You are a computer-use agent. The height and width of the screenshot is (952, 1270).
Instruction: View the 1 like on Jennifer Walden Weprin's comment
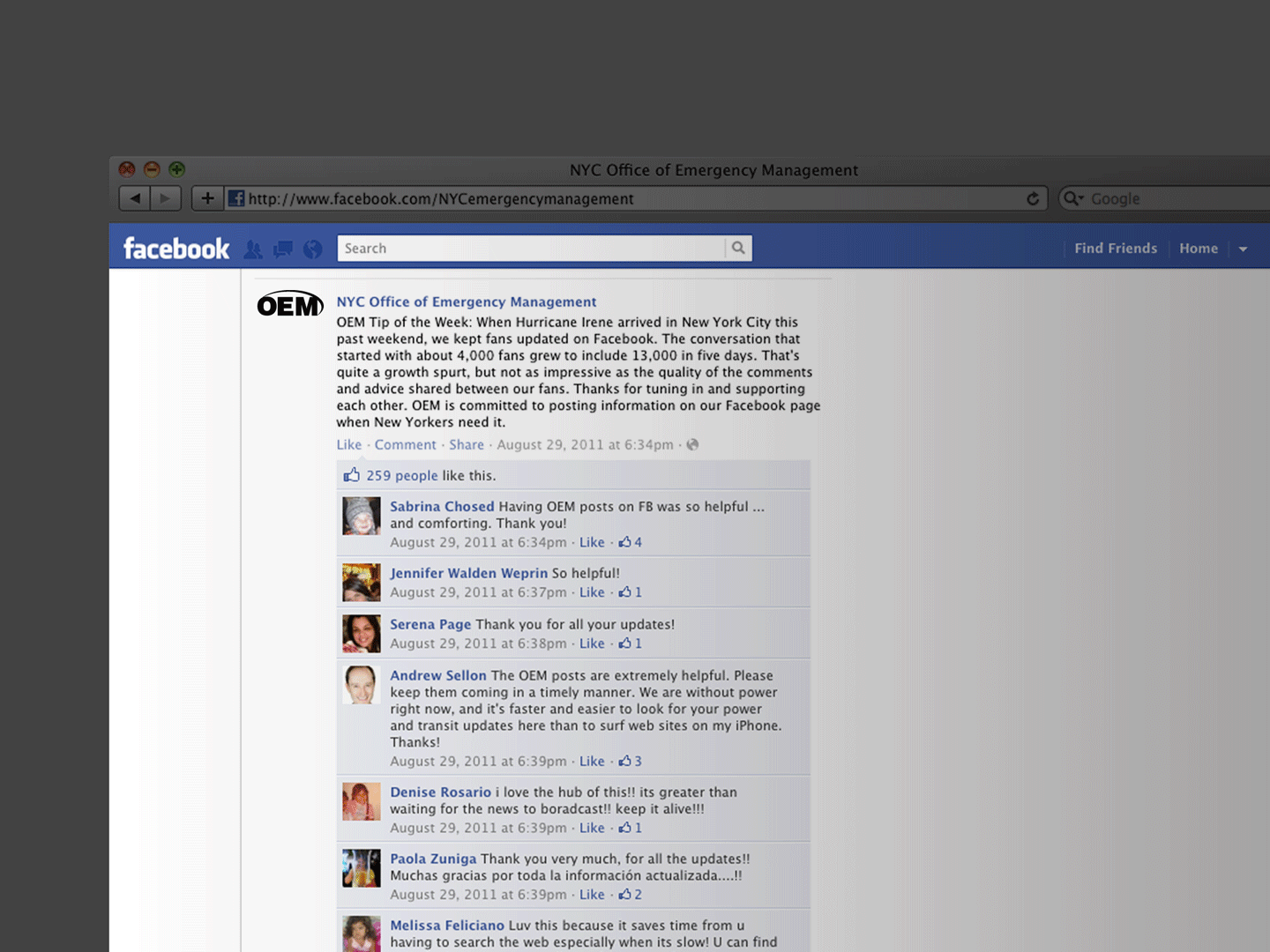(631, 593)
